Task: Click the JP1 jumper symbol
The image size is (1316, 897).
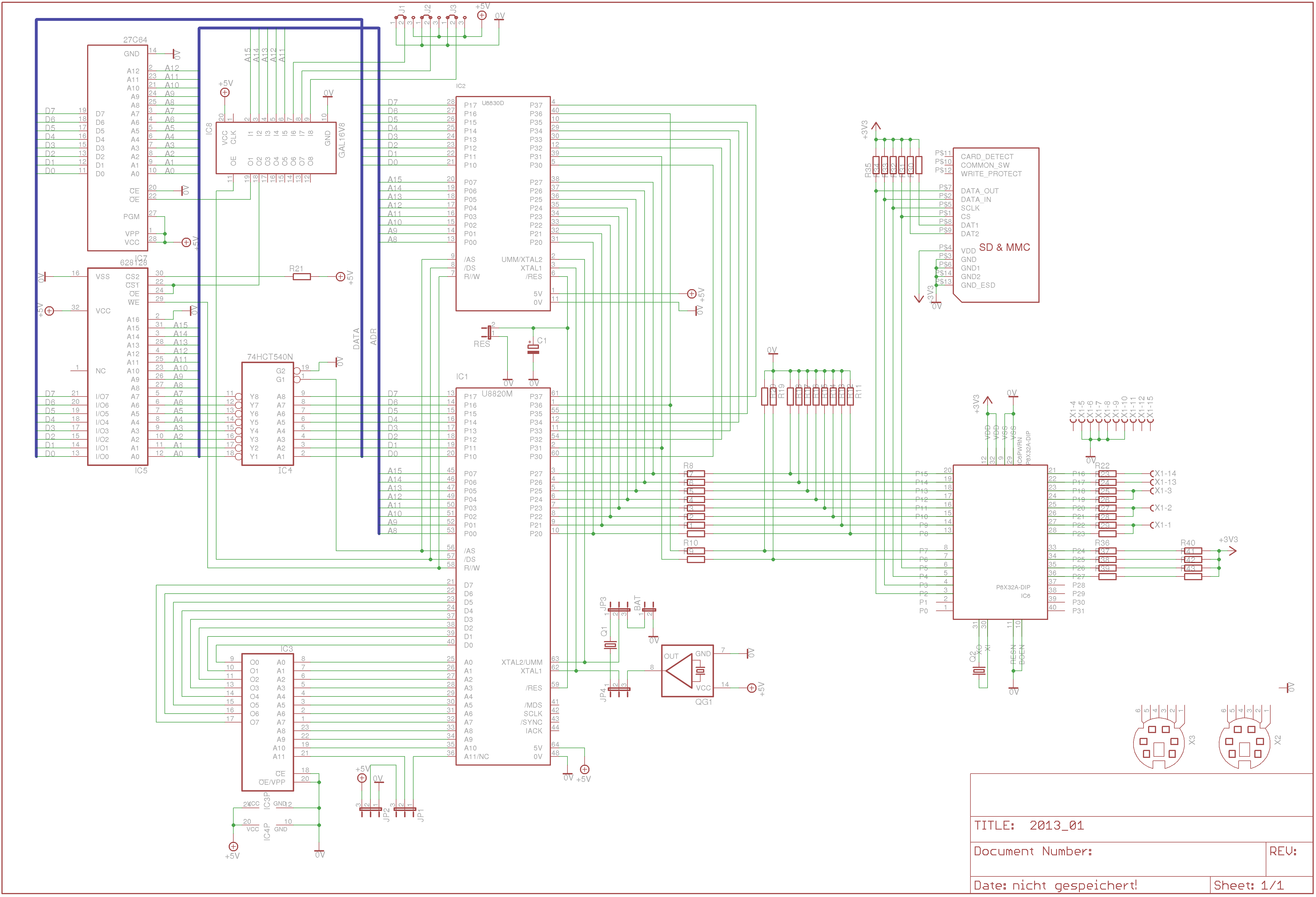Action: coord(404,810)
